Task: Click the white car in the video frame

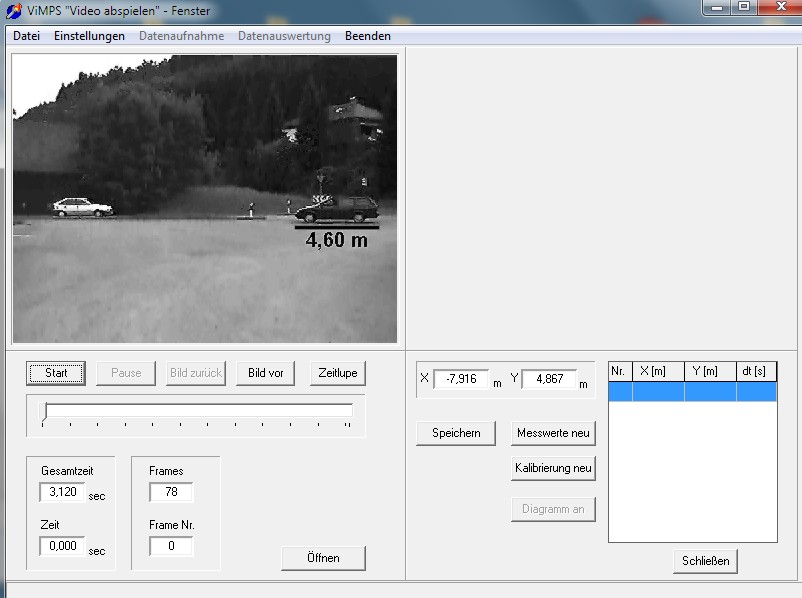Action: [x=82, y=207]
